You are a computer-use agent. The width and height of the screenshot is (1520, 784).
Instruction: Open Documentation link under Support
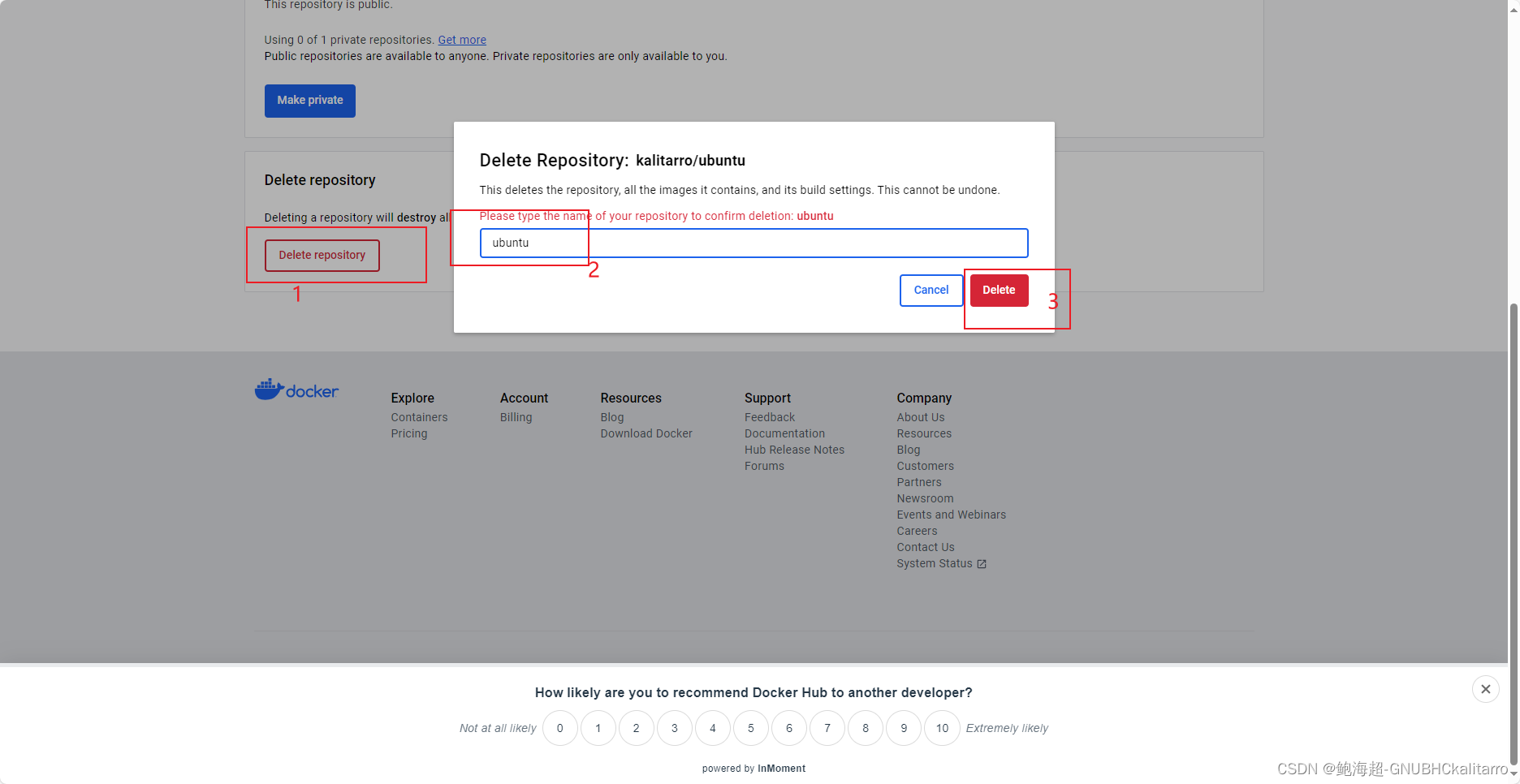(784, 433)
